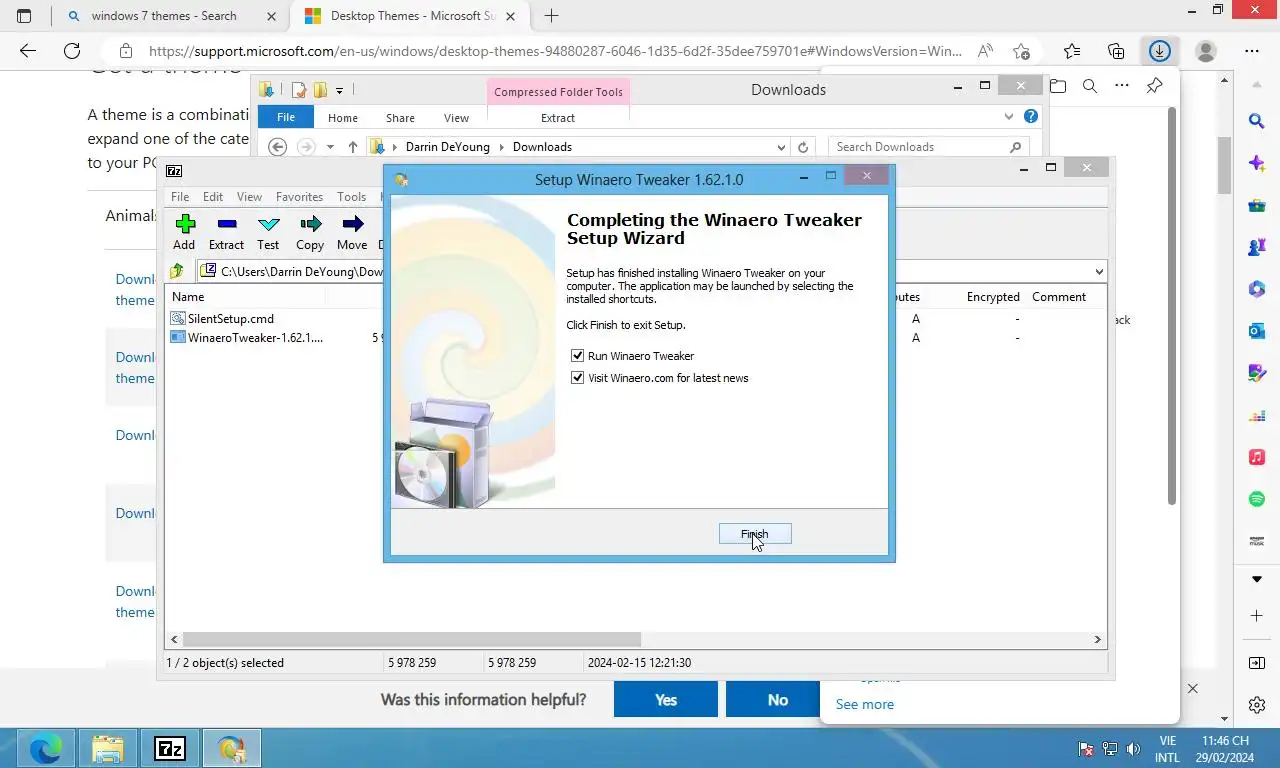Click the Edge Refresh button
This screenshot has width=1280, height=768.
(x=72, y=51)
